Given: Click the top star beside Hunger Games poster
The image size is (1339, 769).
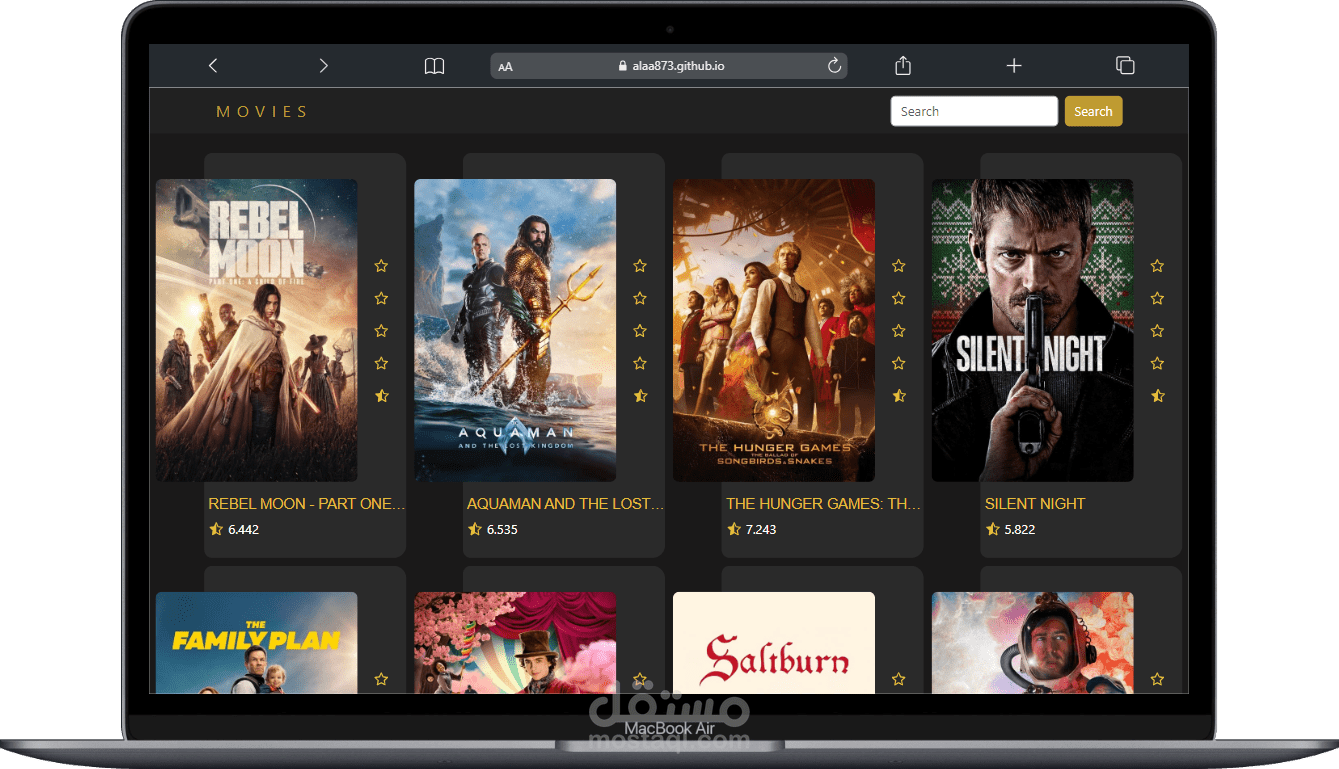Looking at the screenshot, I should (x=898, y=266).
